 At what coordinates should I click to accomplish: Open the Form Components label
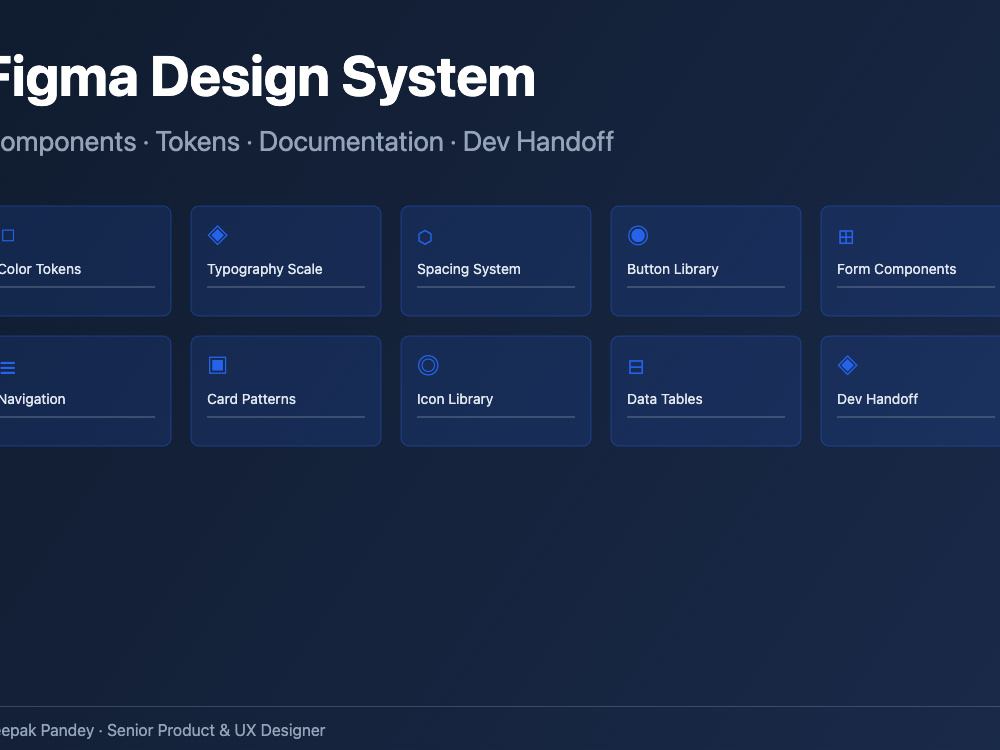coord(896,269)
